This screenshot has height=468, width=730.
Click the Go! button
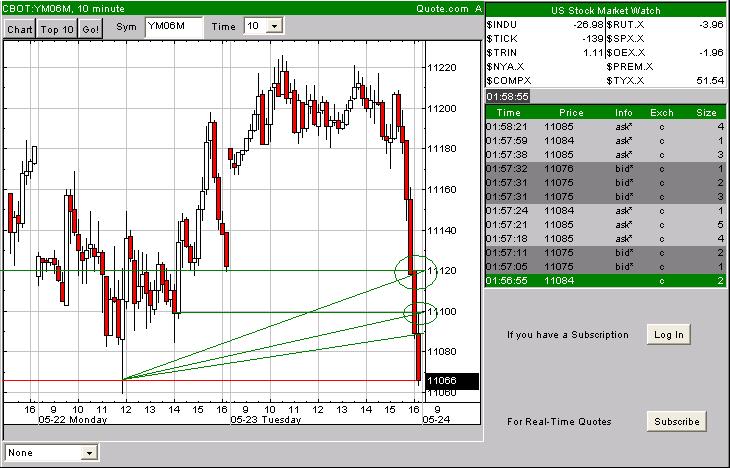point(91,29)
